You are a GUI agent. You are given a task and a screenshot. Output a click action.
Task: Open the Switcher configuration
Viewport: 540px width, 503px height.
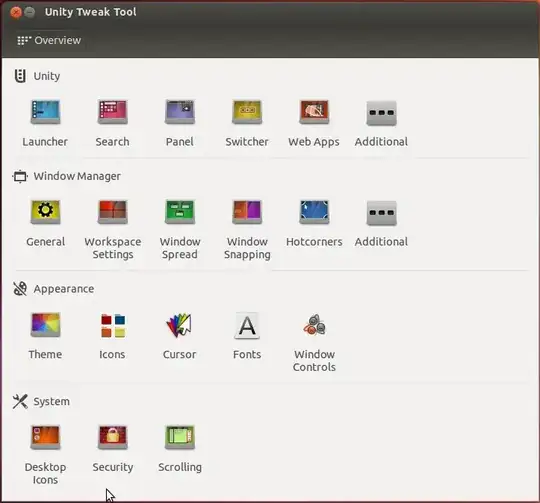coord(247,122)
